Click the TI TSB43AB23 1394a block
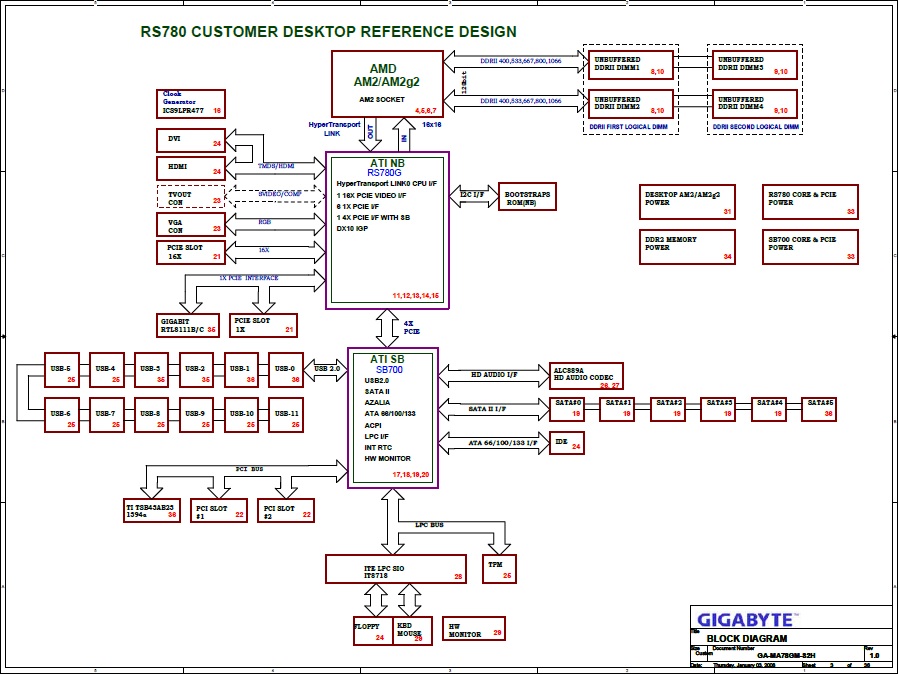 152,510
